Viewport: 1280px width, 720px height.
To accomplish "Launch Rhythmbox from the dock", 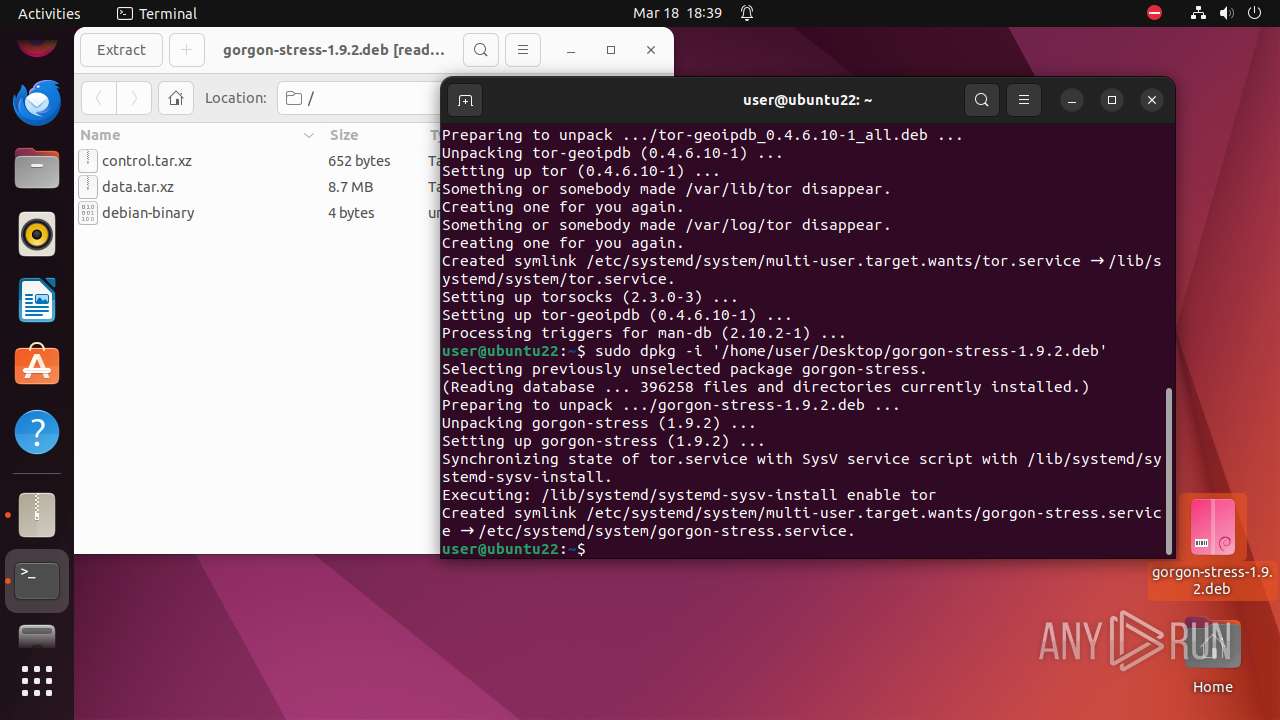I will (37, 234).
